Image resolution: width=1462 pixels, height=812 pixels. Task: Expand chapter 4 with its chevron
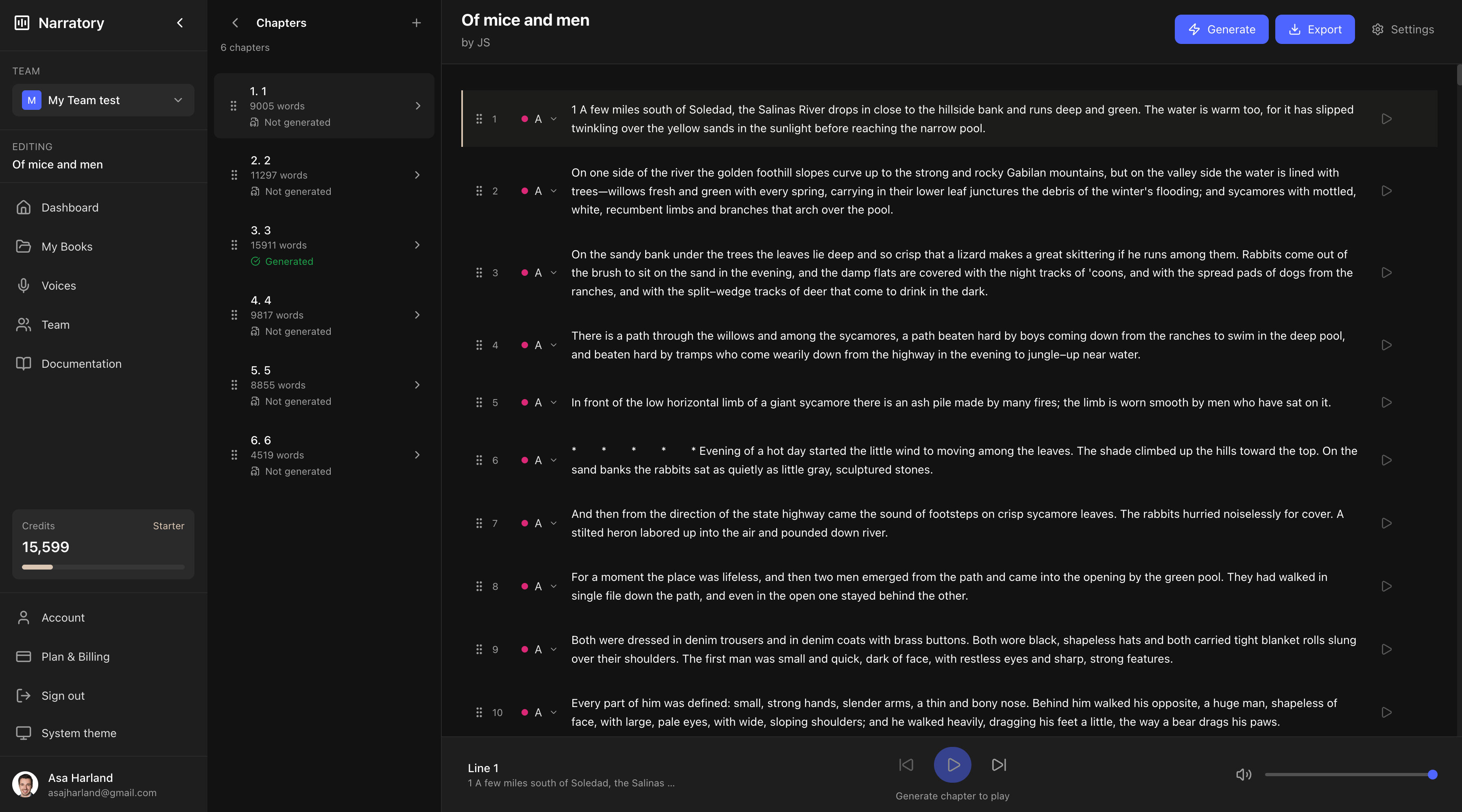pos(417,315)
